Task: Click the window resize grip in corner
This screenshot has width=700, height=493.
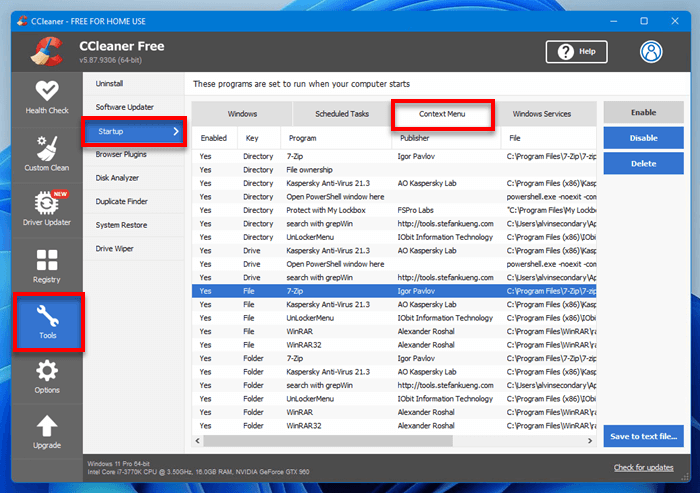Action: 685,477
